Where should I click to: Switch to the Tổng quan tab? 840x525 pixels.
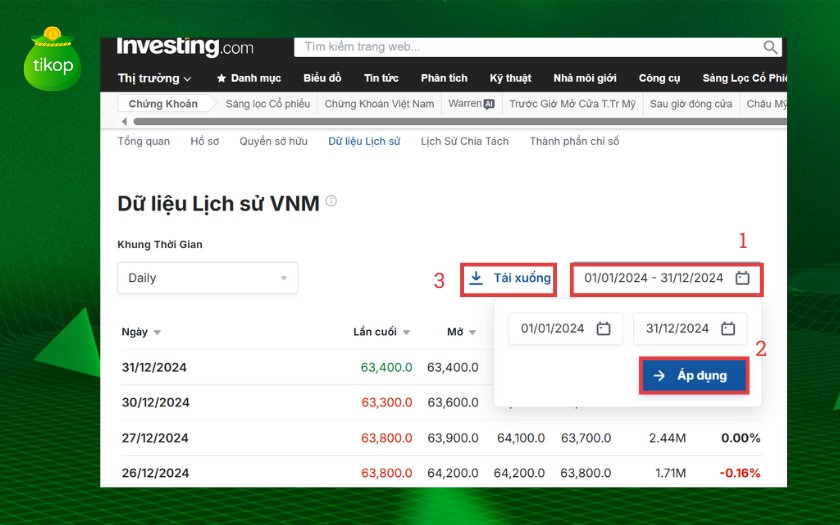tap(144, 142)
